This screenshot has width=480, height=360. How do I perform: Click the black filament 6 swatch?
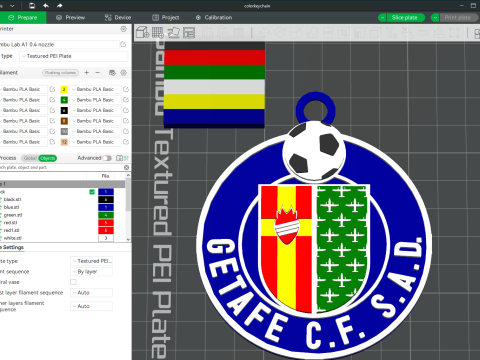[64, 110]
